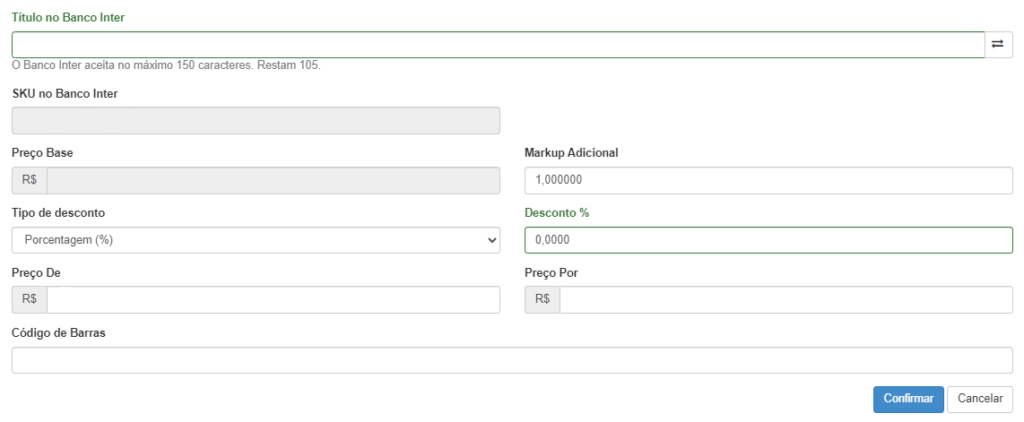Click the Markup Adicional label text
Screen dimensions: 1024x422
pyautogui.click(x=571, y=153)
